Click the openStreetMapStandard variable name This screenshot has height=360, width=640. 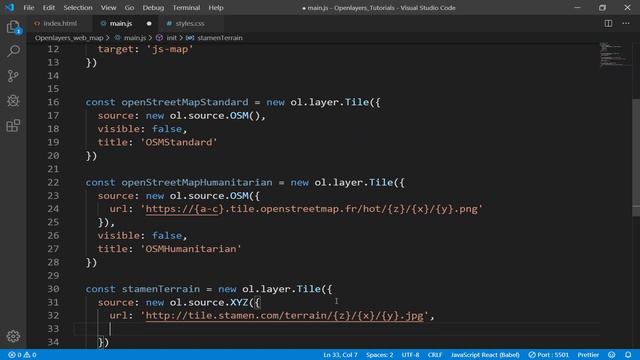(184, 102)
